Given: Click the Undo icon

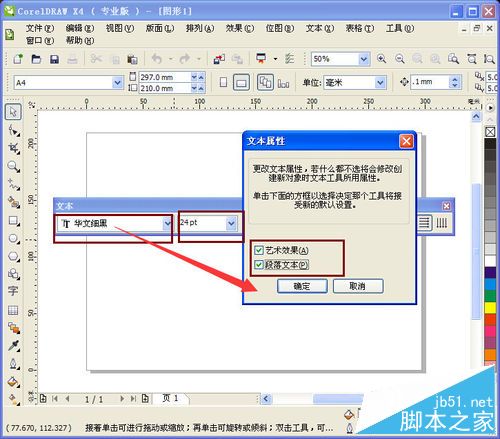Looking at the screenshot, I should click(x=157, y=59).
